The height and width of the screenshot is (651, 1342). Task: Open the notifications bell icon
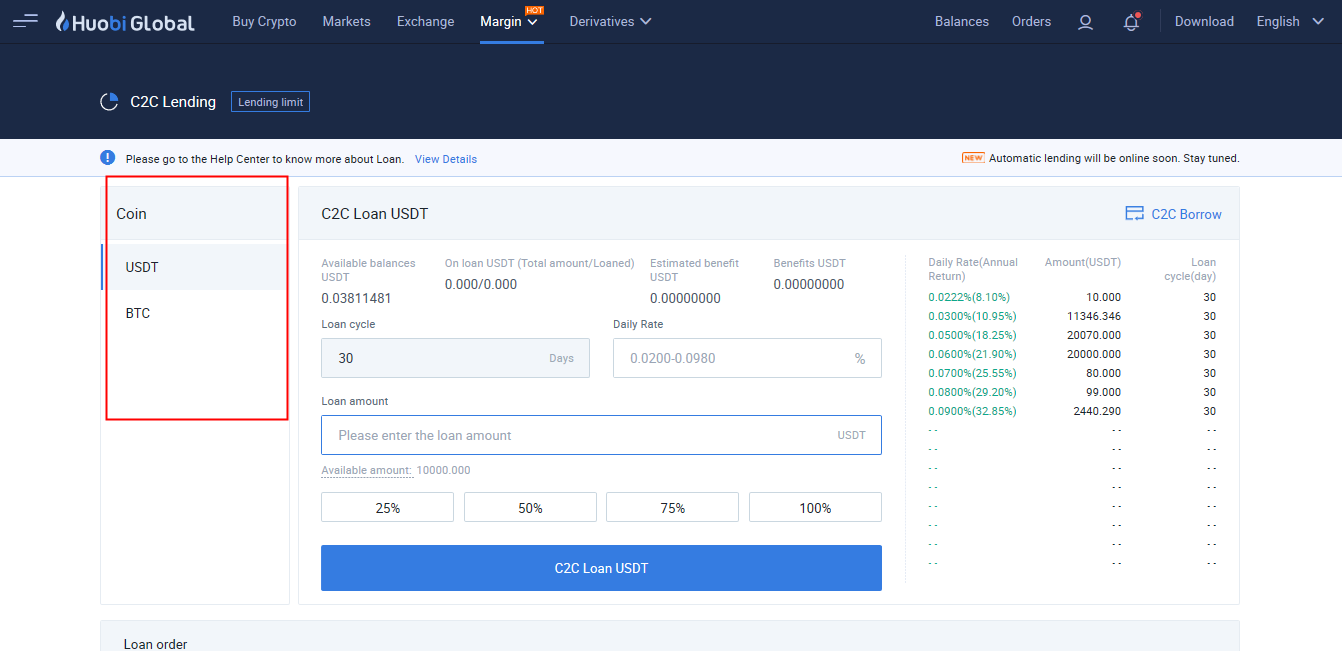point(1131,21)
